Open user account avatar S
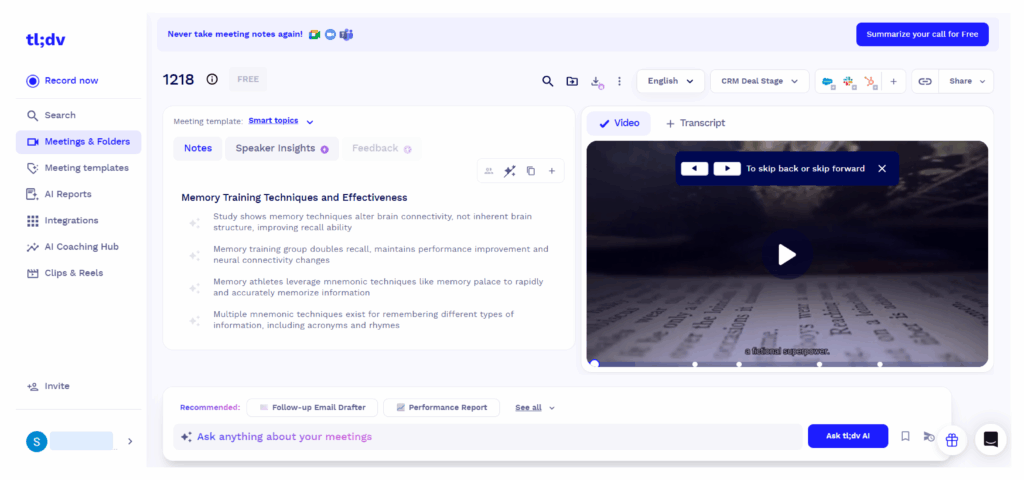This screenshot has height=480, width=1024. 36,441
